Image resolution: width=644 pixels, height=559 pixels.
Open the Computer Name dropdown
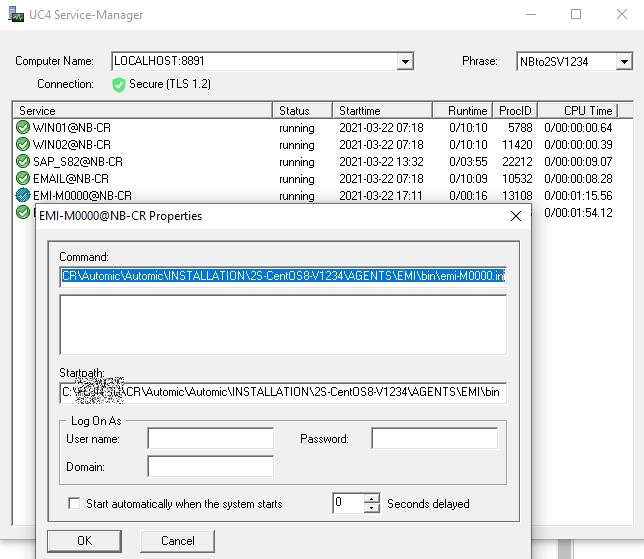click(405, 62)
